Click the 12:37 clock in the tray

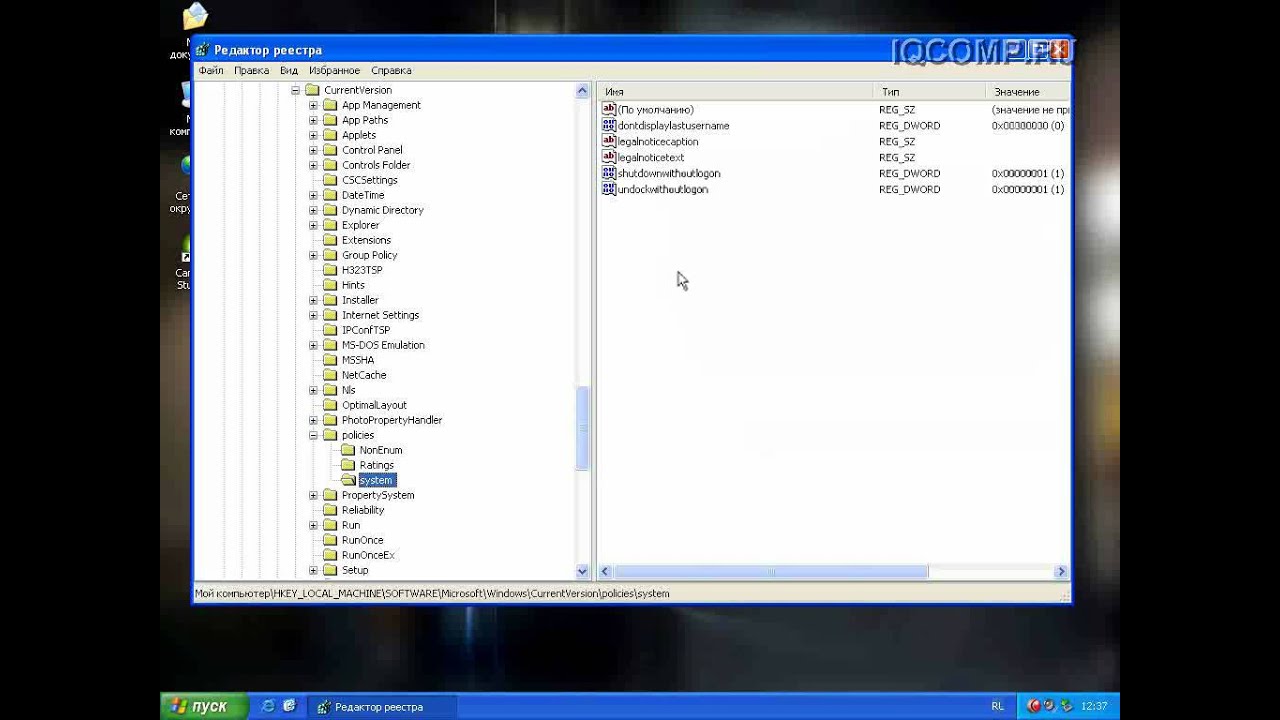(1094, 707)
